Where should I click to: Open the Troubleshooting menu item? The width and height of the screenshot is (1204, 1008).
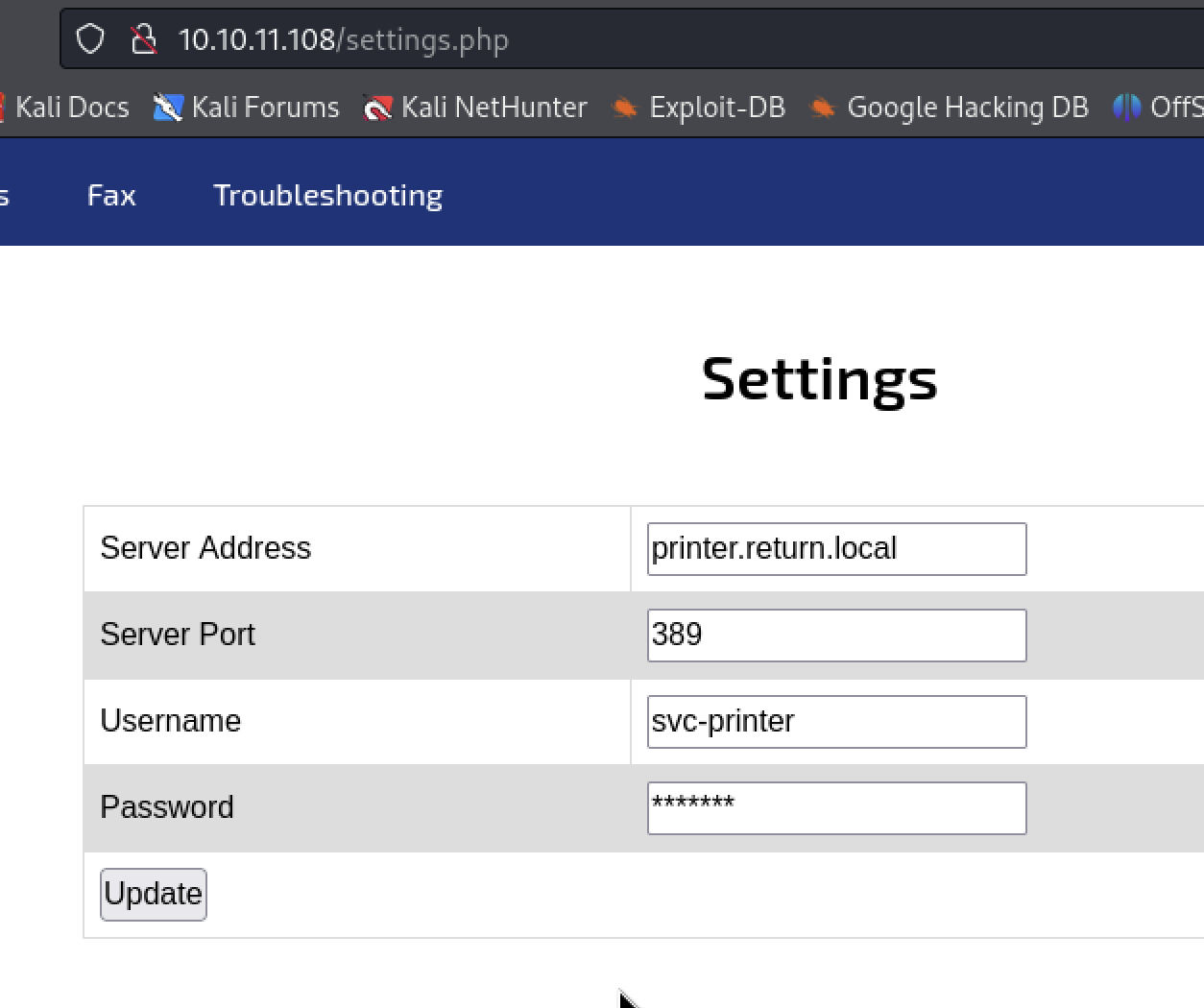point(328,196)
